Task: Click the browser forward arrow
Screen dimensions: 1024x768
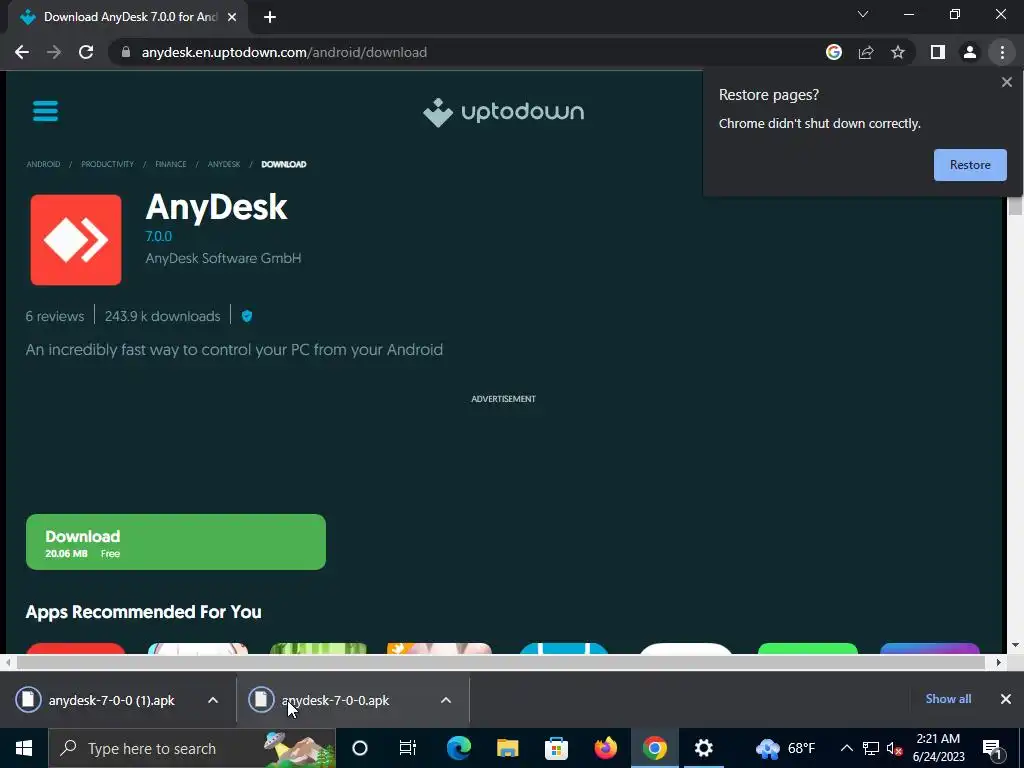Action: [x=54, y=52]
